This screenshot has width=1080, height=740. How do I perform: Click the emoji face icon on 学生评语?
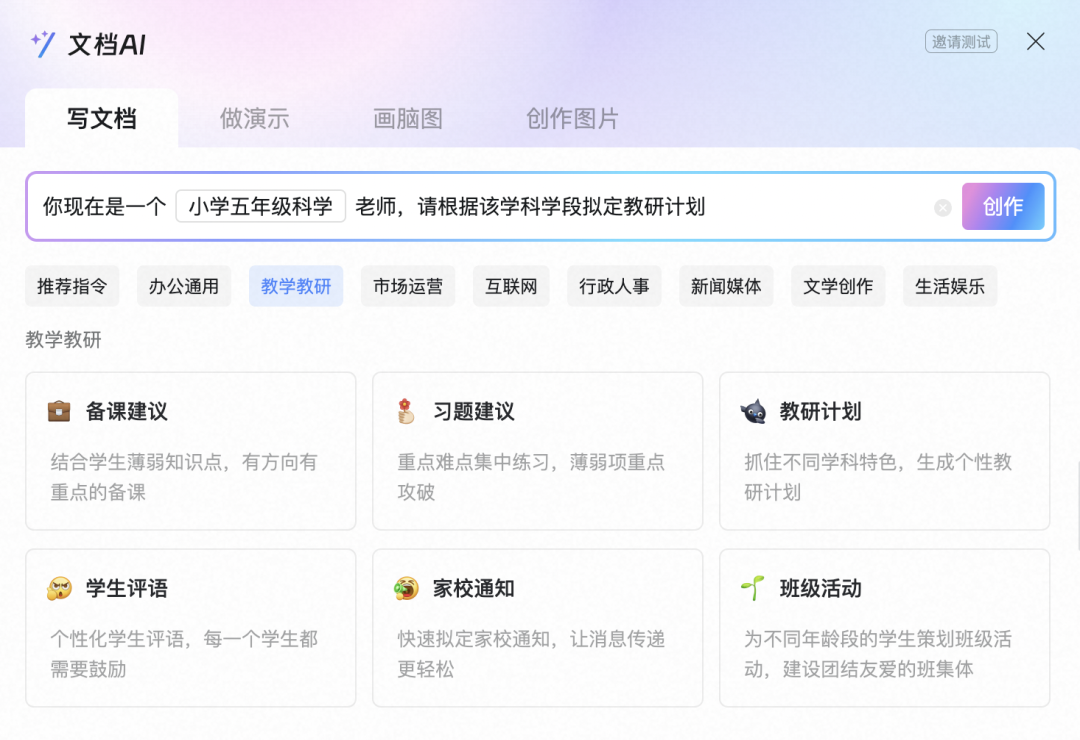59,589
